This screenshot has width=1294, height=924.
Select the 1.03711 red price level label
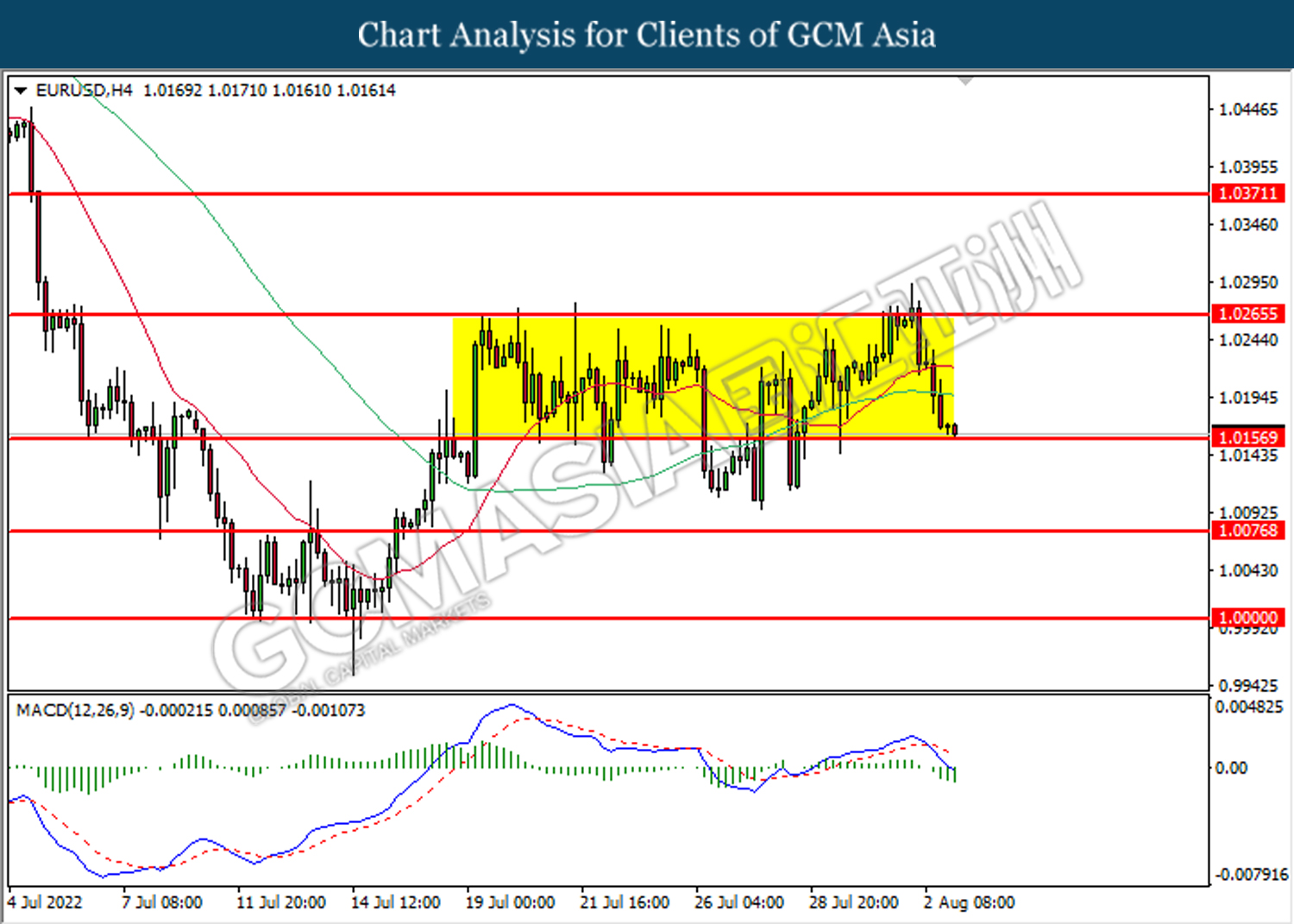[1247, 193]
